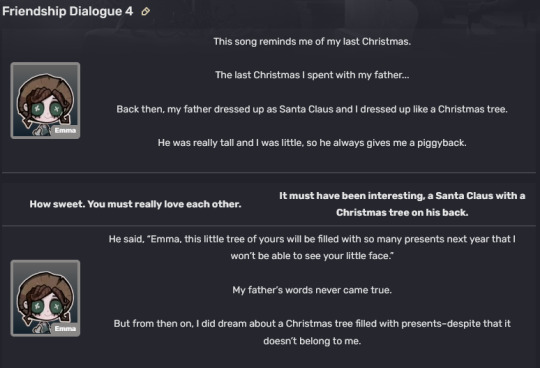
Task: Click the line beginning "But from then on, I did dream"
Action: pyautogui.click(x=312, y=332)
